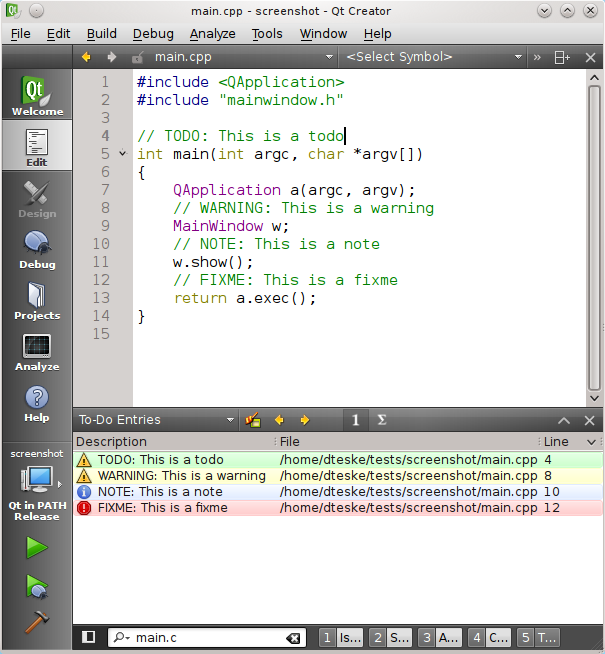Open the Help menu in menu bar
Viewport: 605px width, 654px height.
click(377, 33)
